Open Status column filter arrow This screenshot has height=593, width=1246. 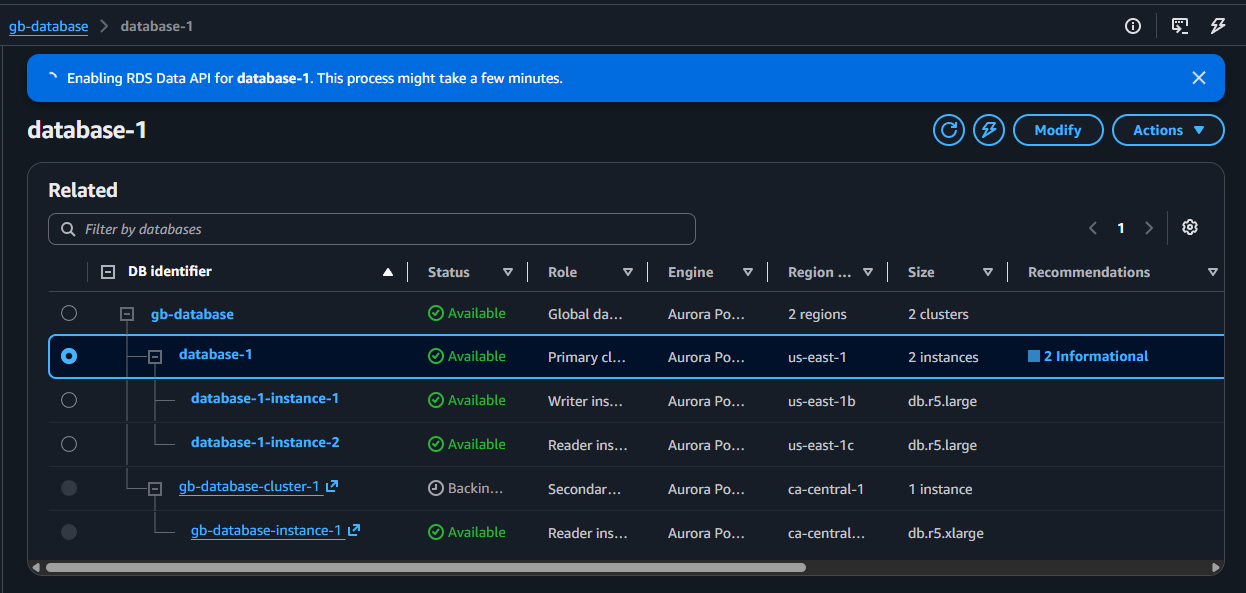[x=508, y=272]
